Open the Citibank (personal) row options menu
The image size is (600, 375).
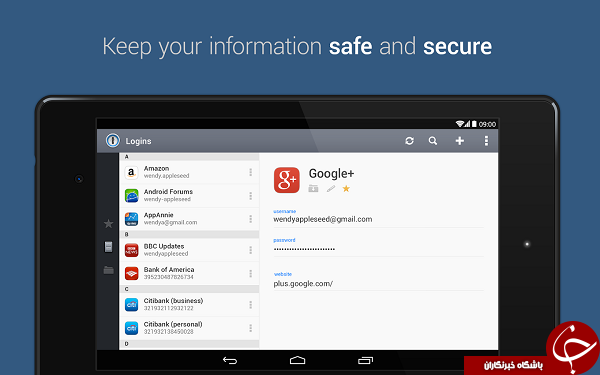click(251, 328)
